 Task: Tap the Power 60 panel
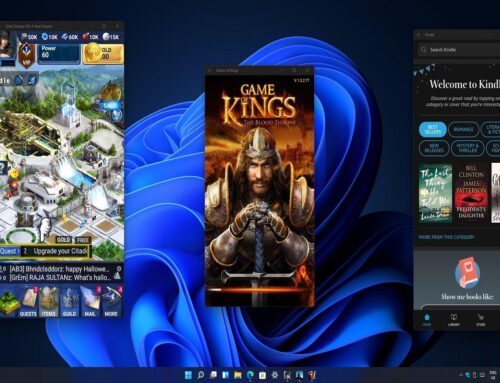[59, 53]
